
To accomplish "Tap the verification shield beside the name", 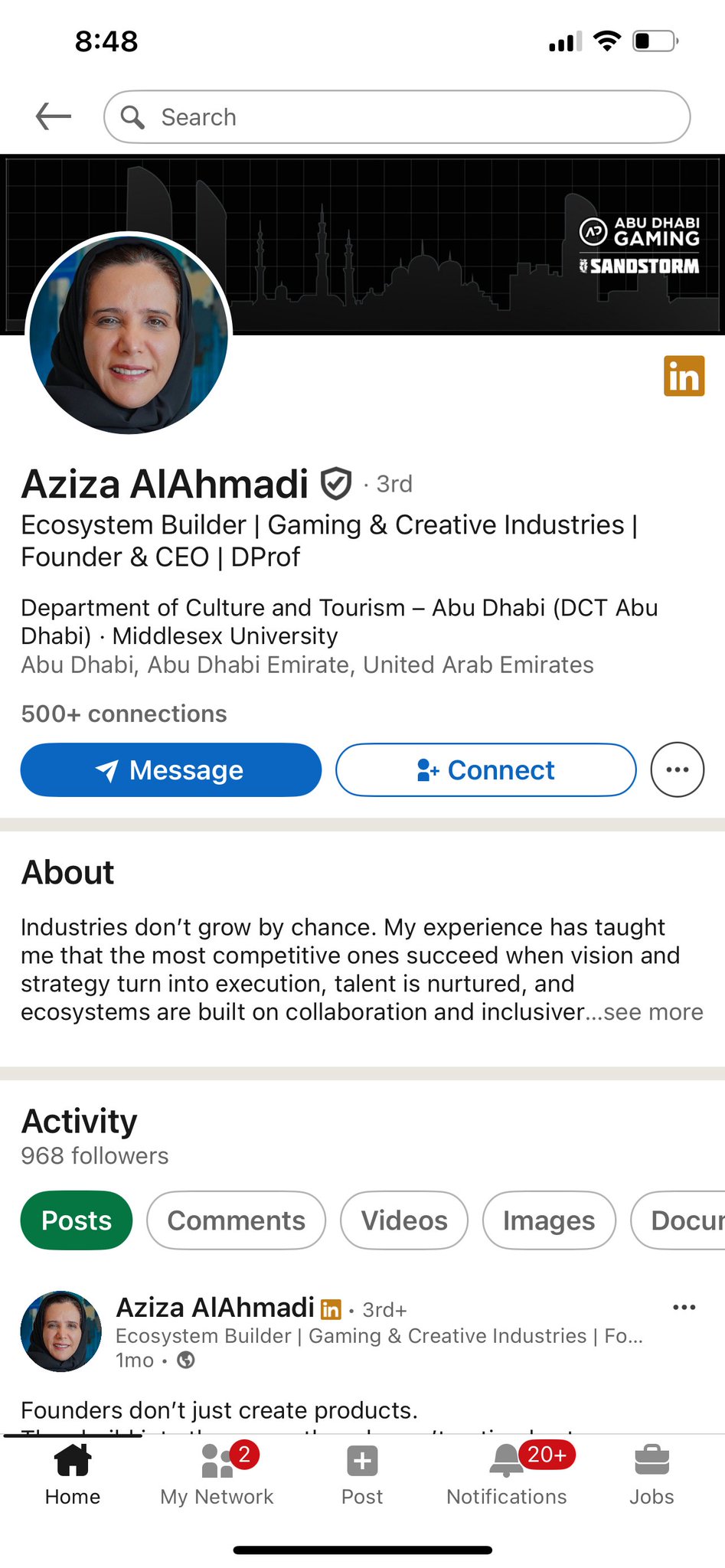I will pos(335,484).
